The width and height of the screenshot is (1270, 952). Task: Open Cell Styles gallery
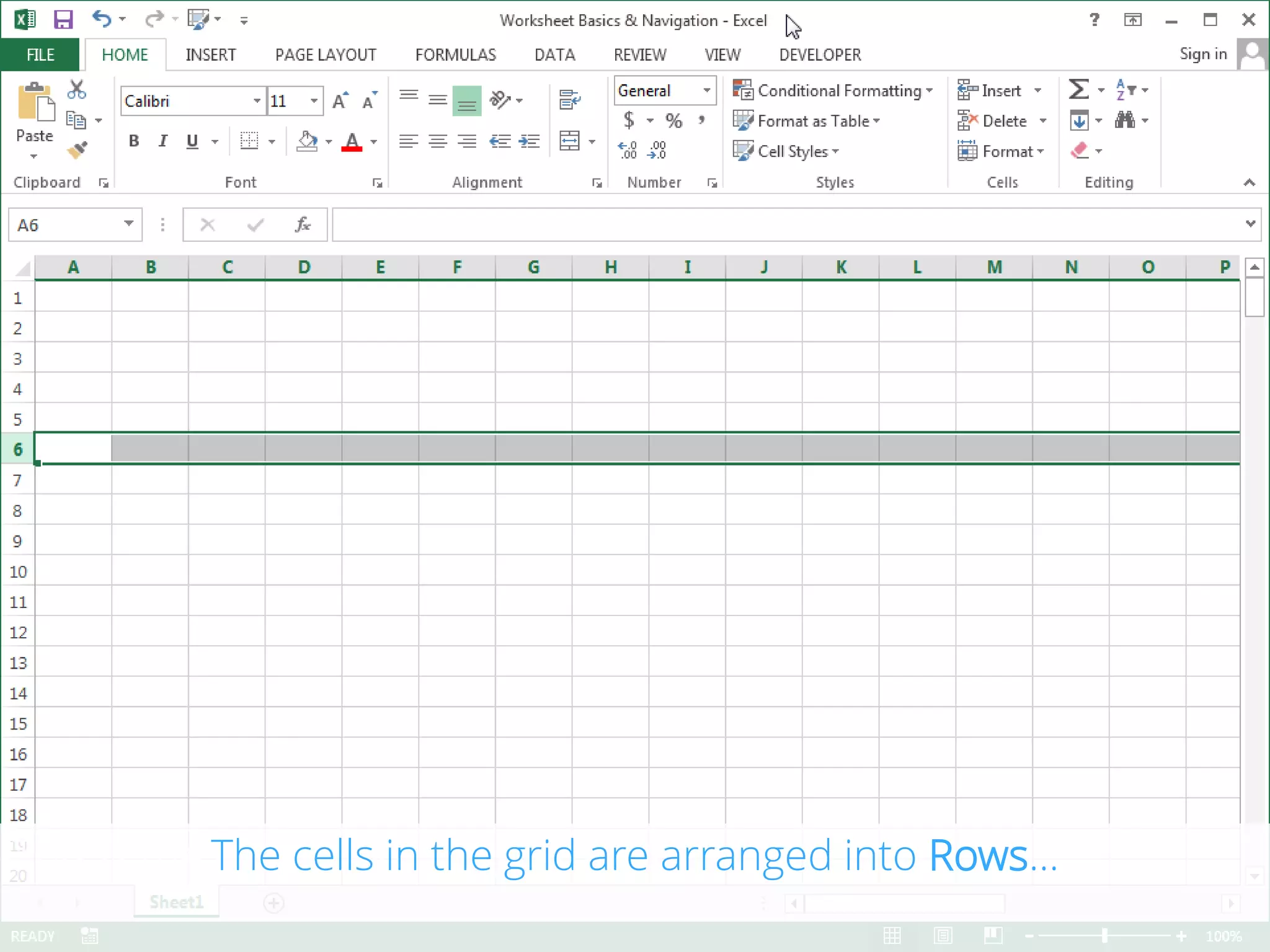(786, 151)
